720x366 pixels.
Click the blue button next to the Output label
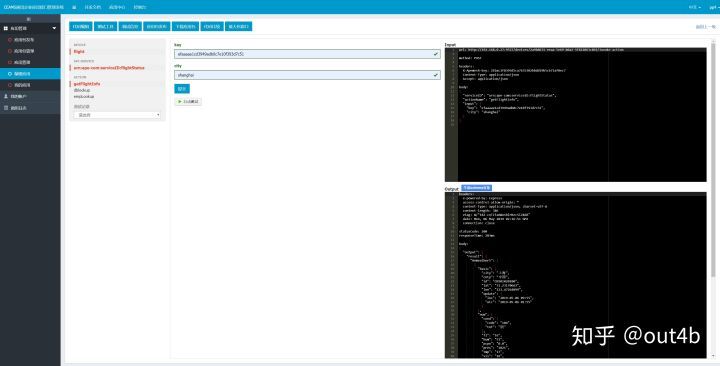(x=477, y=188)
